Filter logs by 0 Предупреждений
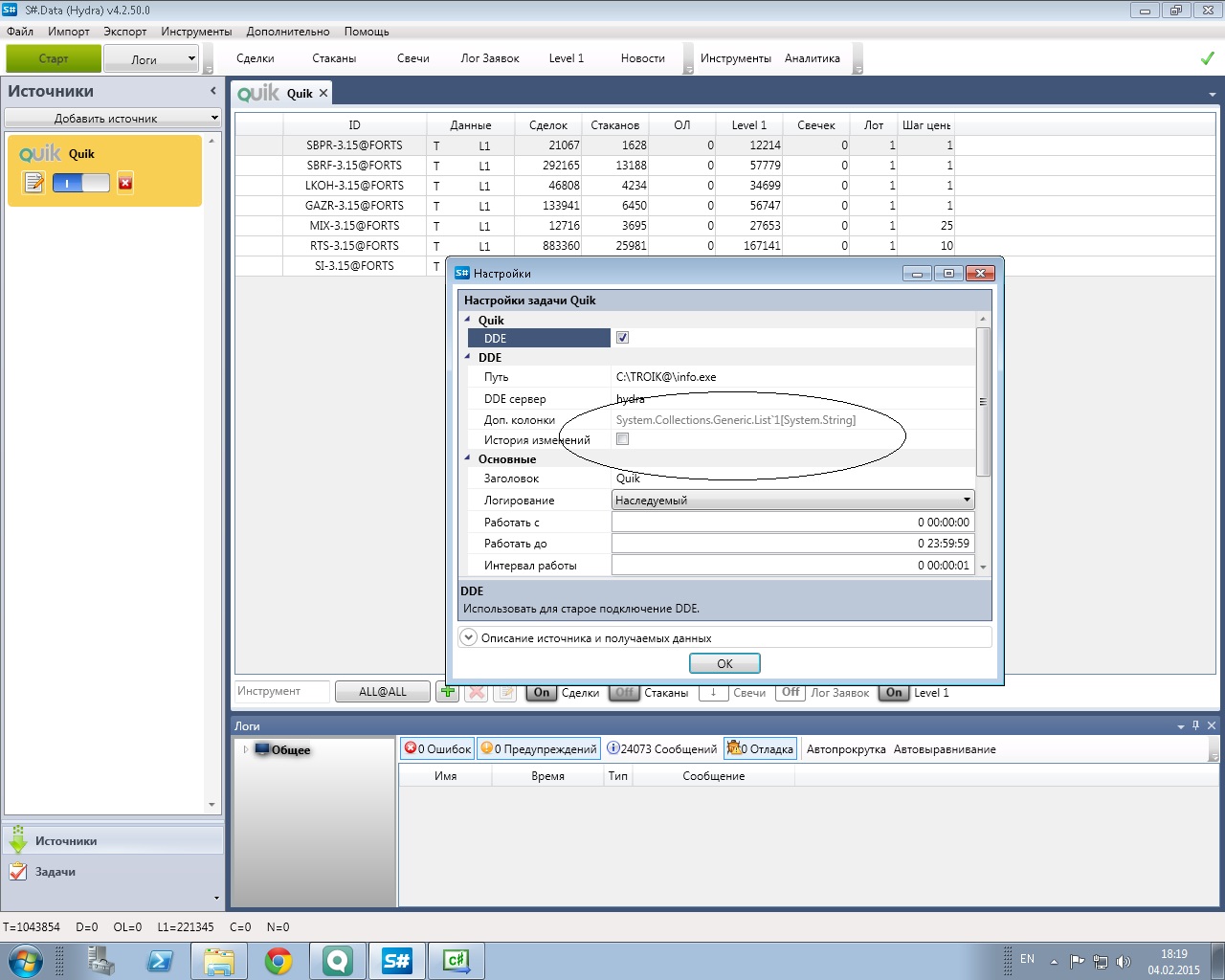Screen dimensions: 1225x980 539,749
